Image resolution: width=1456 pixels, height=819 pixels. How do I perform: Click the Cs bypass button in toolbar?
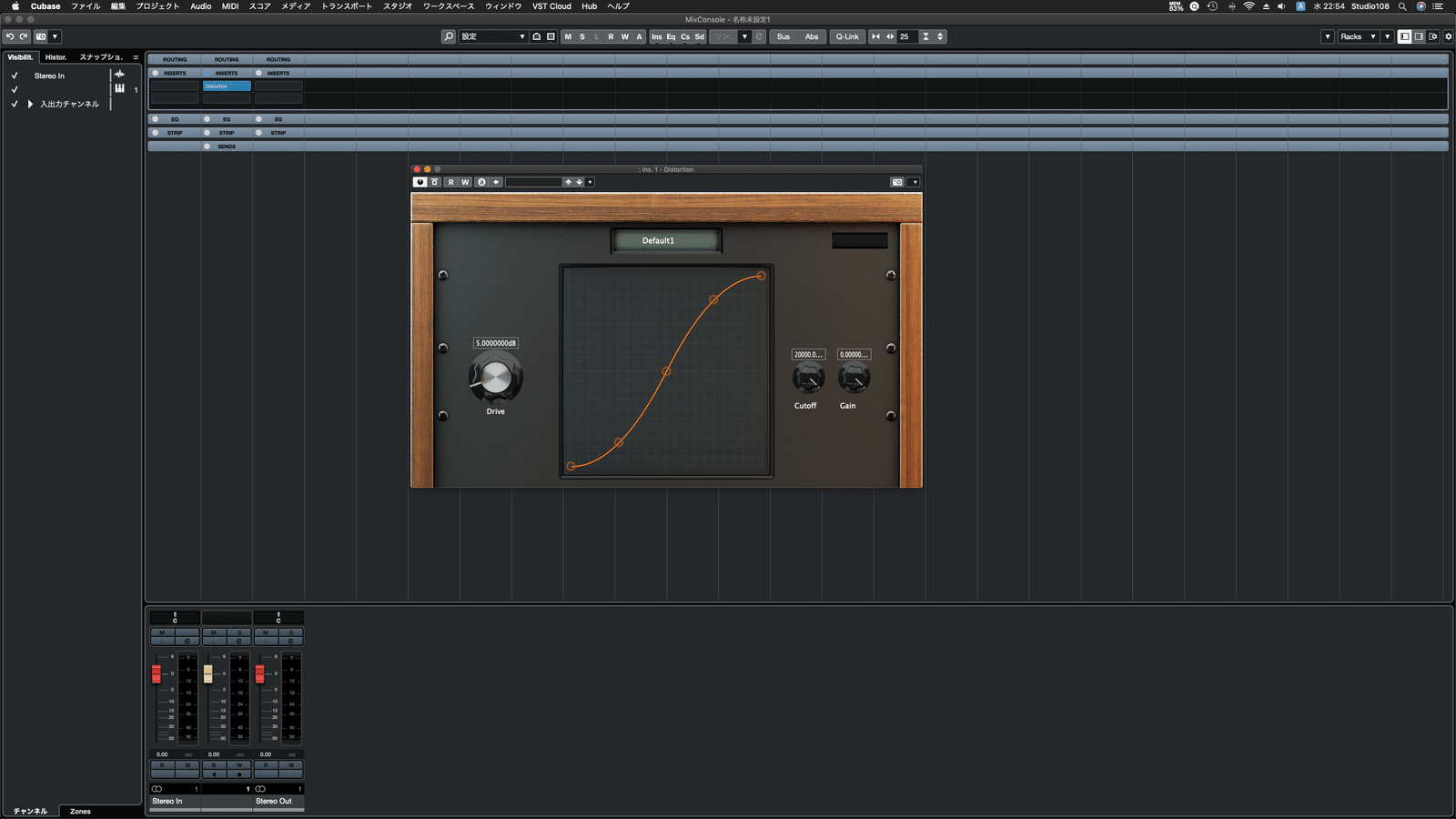685,36
